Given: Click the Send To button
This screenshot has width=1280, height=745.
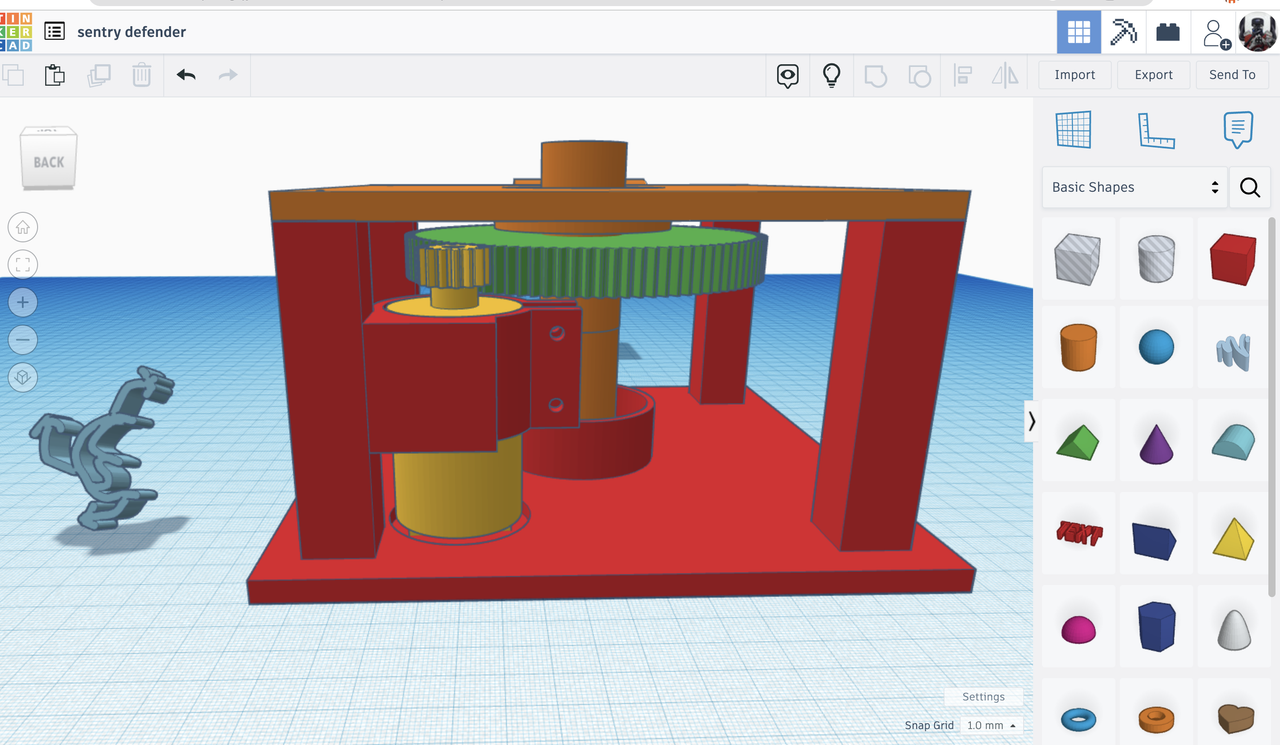Looking at the screenshot, I should click(x=1232, y=75).
